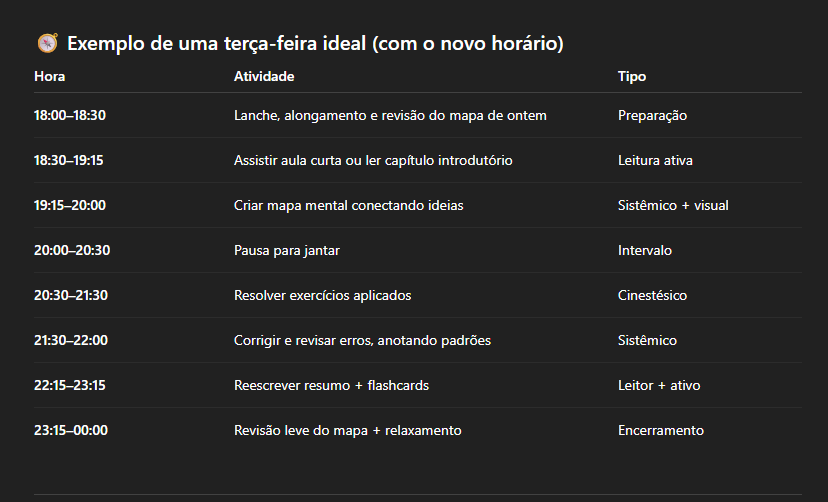Click the 'Intervalo' type cell
This screenshot has height=502, width=828.
pyautogui.click(x=645, y=251)
